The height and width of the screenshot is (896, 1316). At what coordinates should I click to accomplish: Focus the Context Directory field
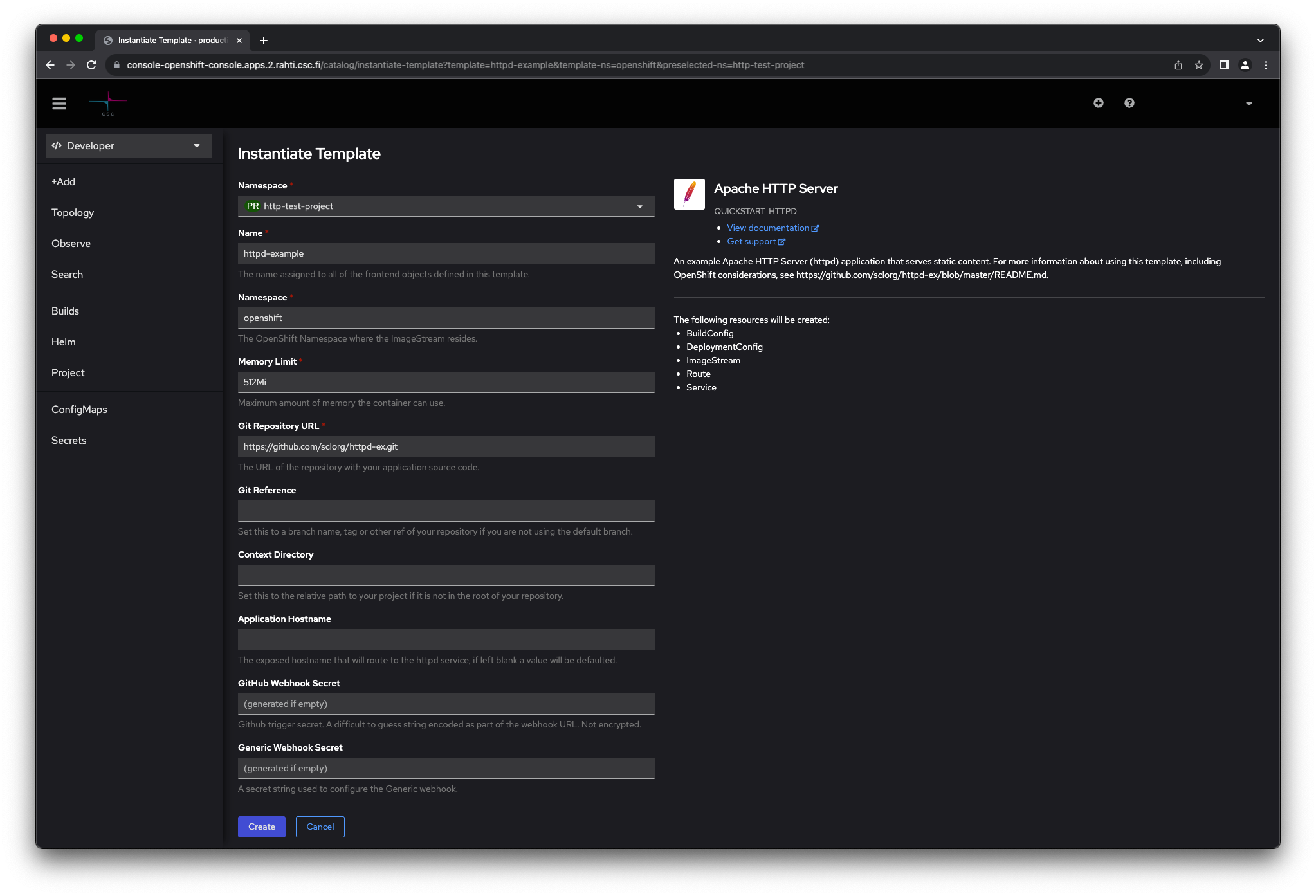[446, 575]
